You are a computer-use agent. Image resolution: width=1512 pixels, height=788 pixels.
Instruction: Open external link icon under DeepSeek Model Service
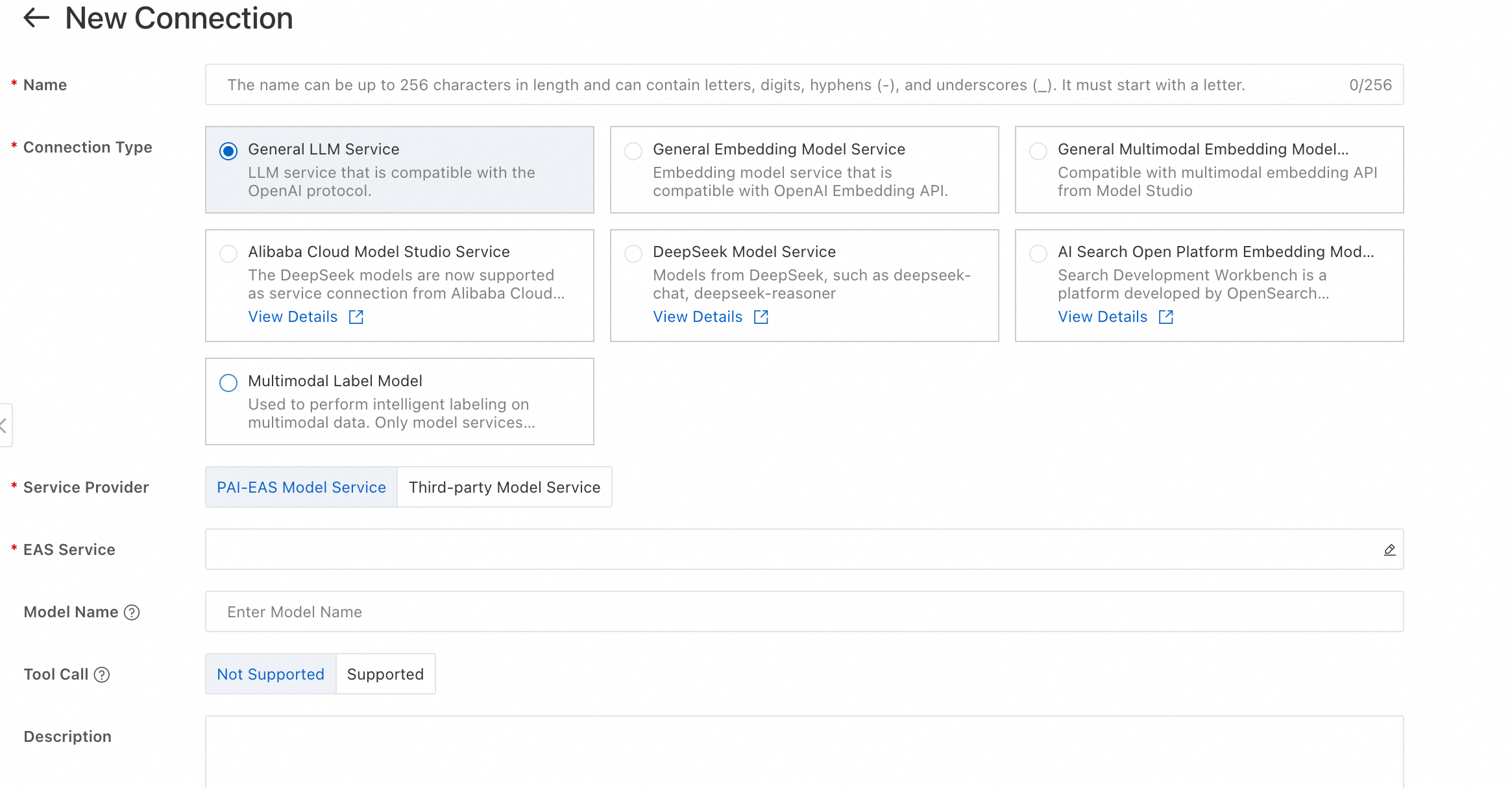(761, 317)
